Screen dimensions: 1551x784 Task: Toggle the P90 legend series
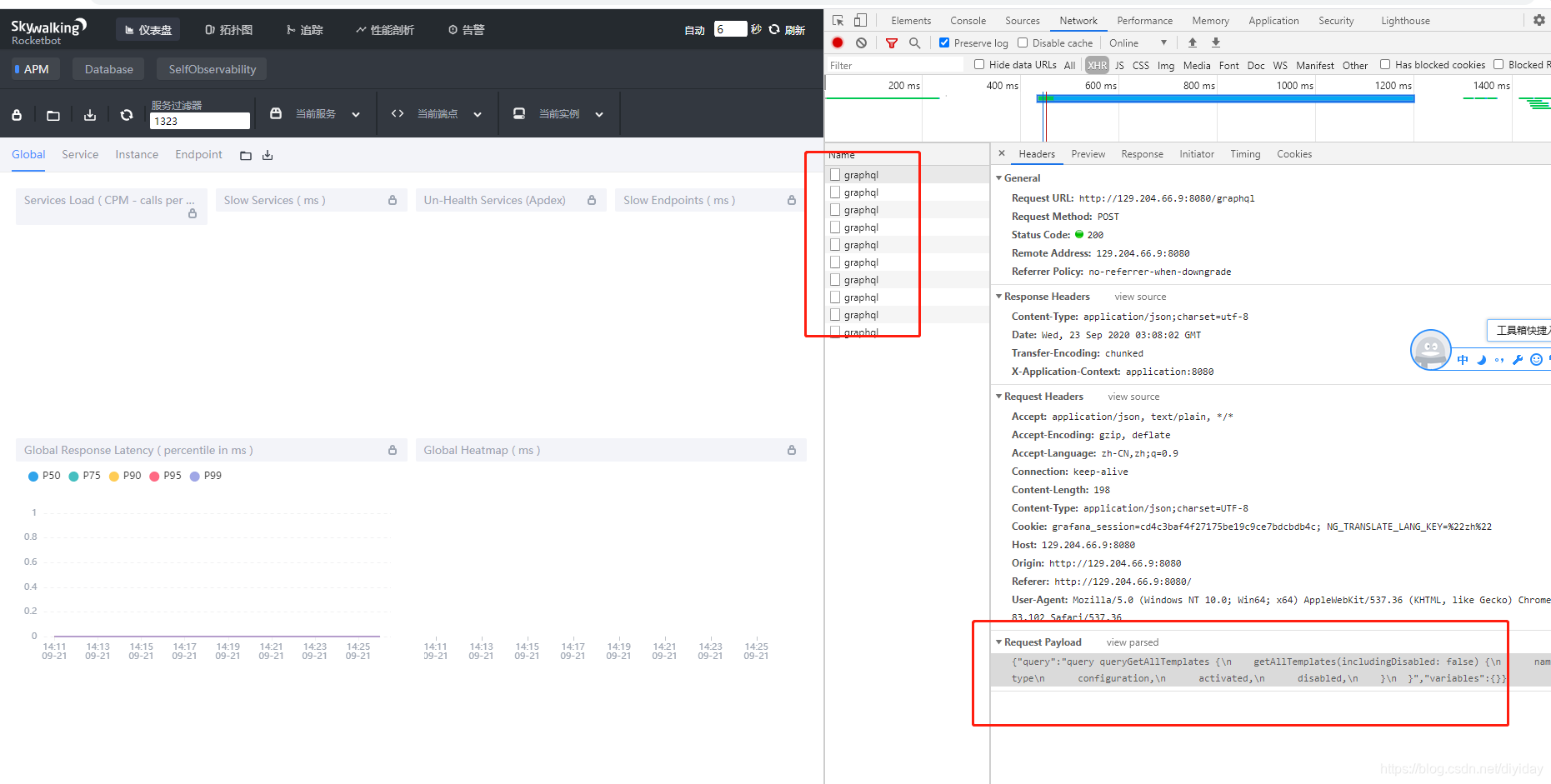click(125, 476)
